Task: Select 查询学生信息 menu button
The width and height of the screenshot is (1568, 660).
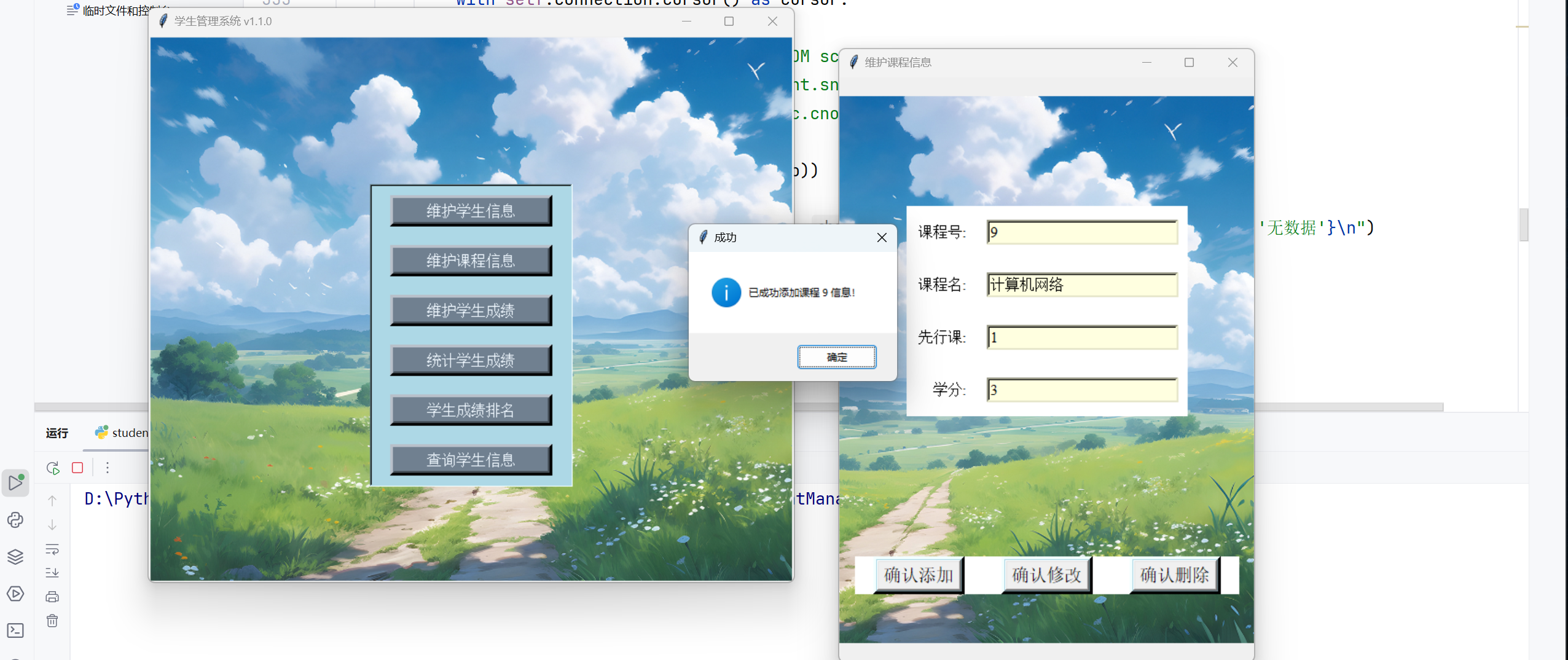Action: (471, 460)
